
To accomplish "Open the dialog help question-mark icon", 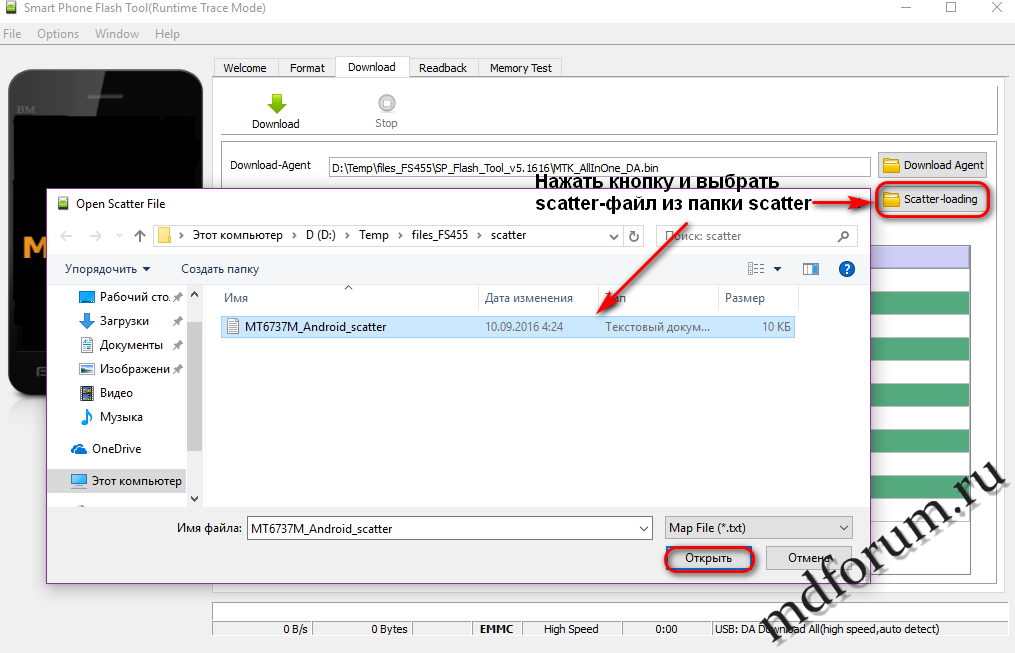I will coord(846,269).
